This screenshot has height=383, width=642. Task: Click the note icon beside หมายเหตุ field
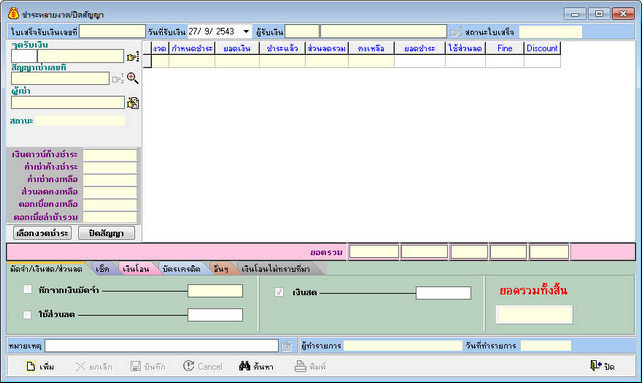click(287, 346)
